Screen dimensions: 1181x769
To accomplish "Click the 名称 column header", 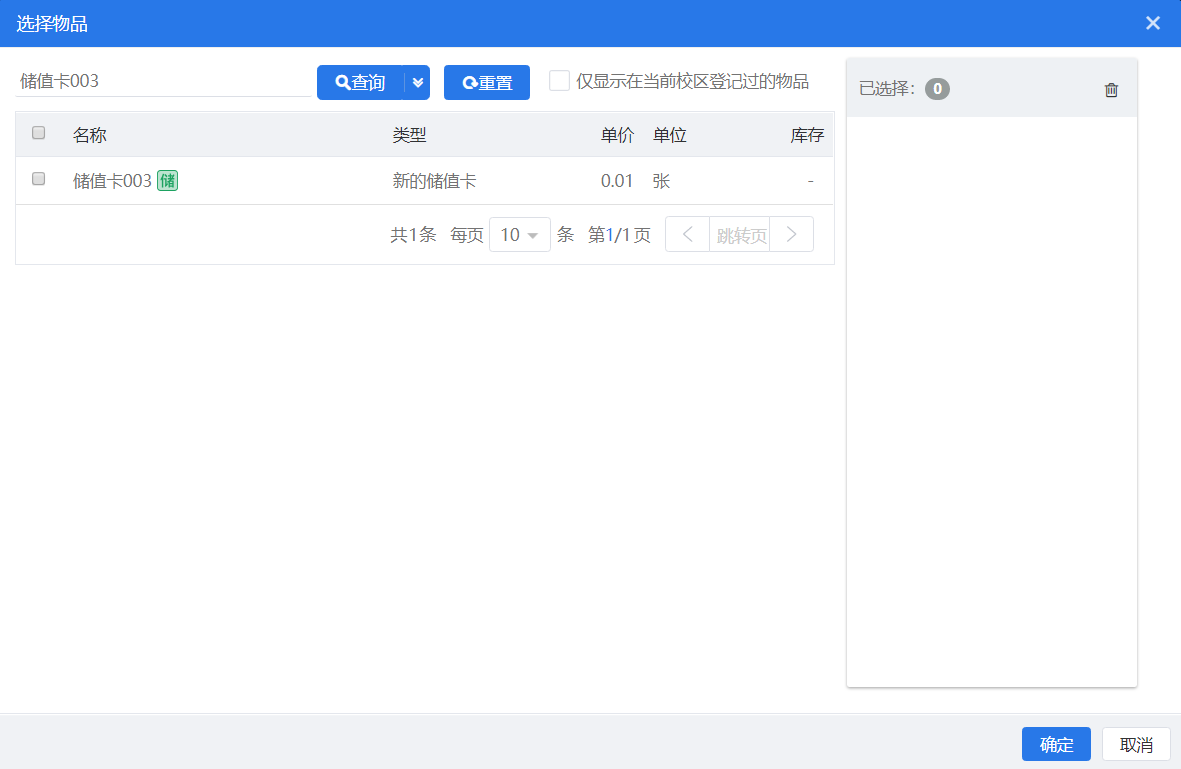I will tap(90, 135).
